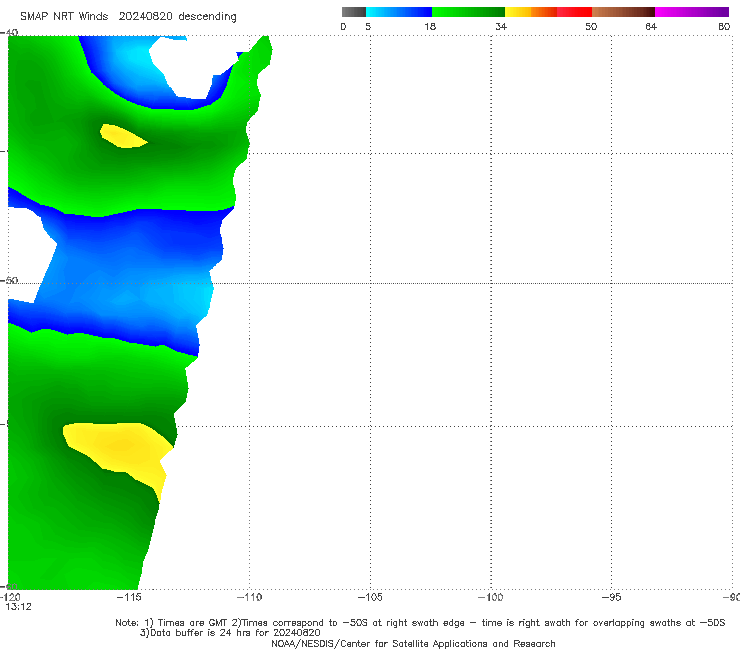Click the note line "Times are GMT"
The height and width of the screenshot is (650, 740).
[192, 623]
